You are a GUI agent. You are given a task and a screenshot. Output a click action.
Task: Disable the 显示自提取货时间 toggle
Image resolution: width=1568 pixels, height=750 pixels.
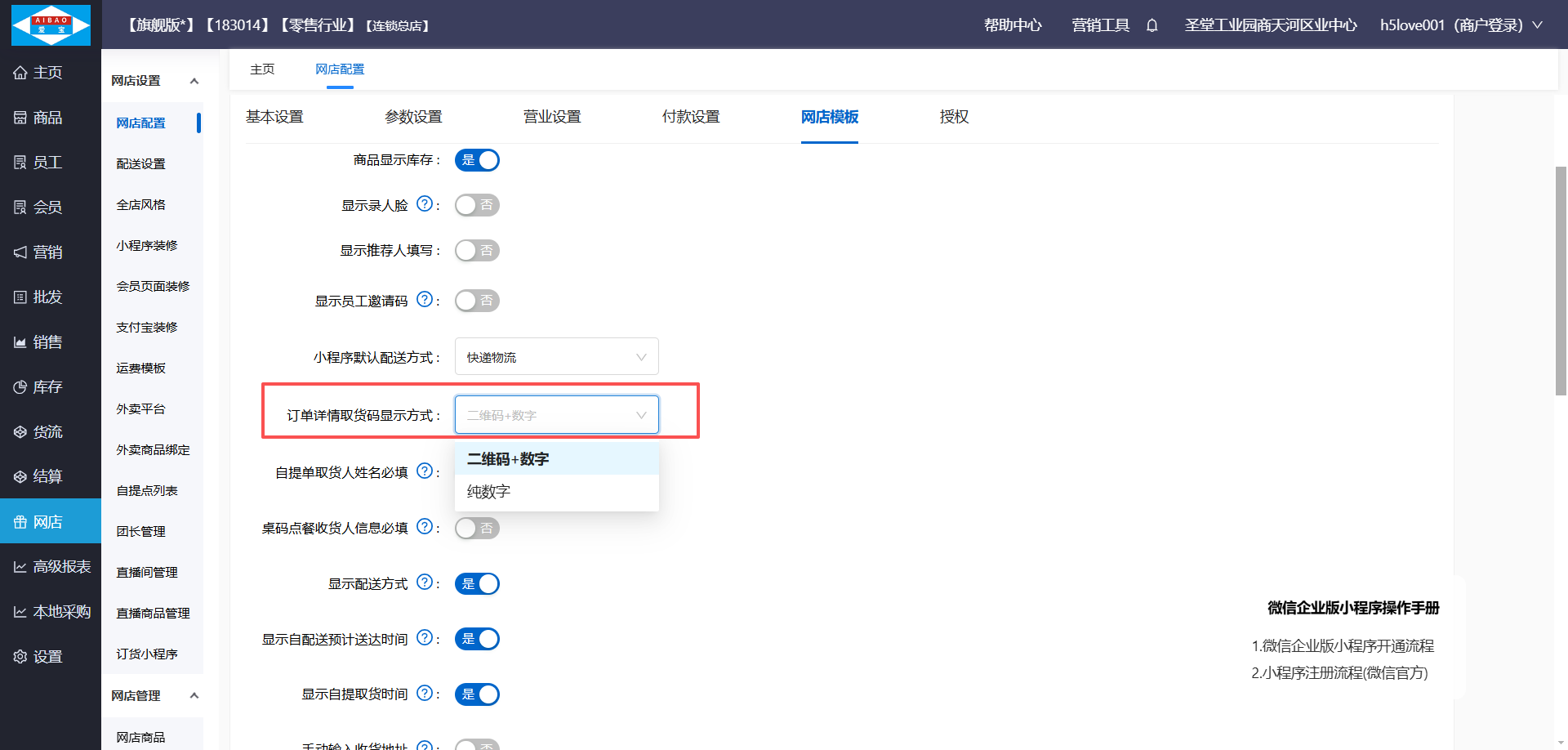pyautogui.click(x=477, y=694)
